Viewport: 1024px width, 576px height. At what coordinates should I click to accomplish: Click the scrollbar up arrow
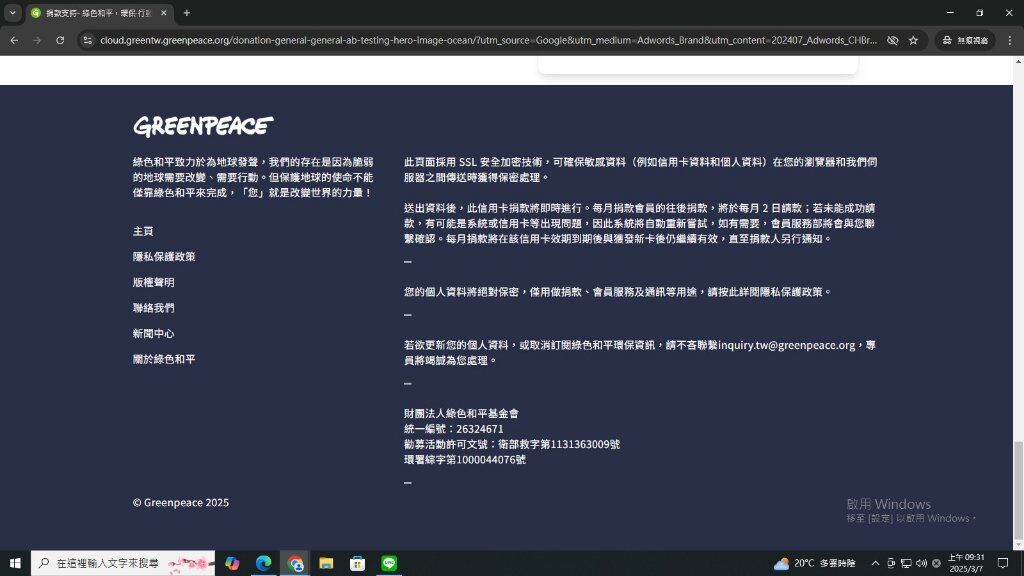[1018, 61]
